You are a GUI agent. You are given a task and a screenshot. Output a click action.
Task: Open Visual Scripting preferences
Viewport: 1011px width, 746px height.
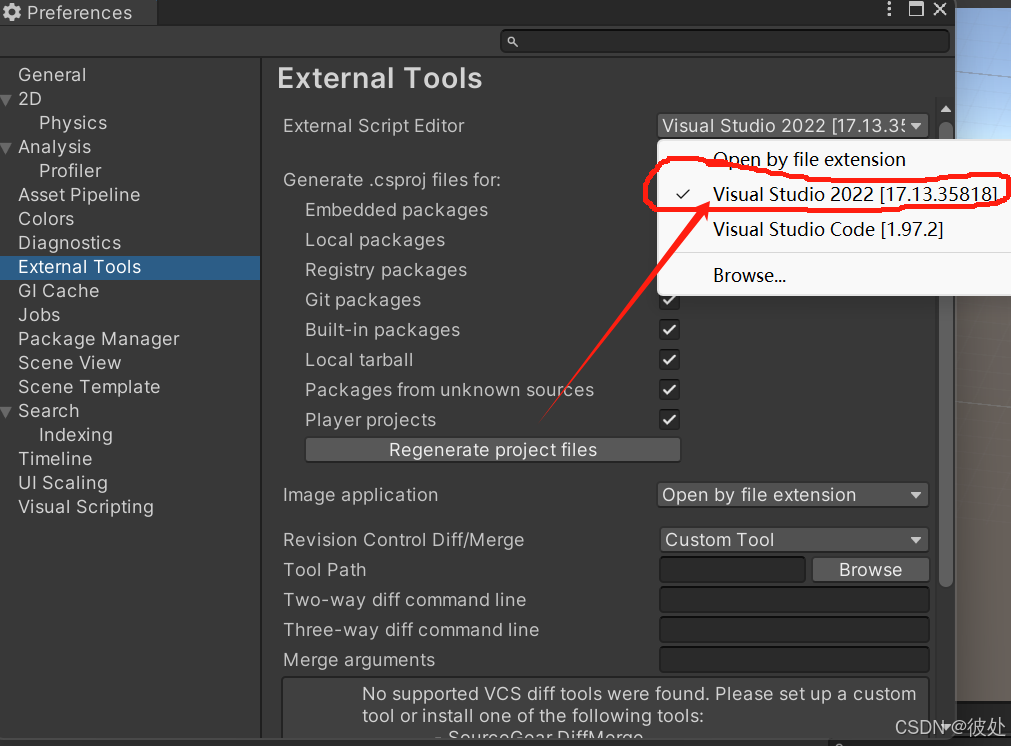click(86, 507)
